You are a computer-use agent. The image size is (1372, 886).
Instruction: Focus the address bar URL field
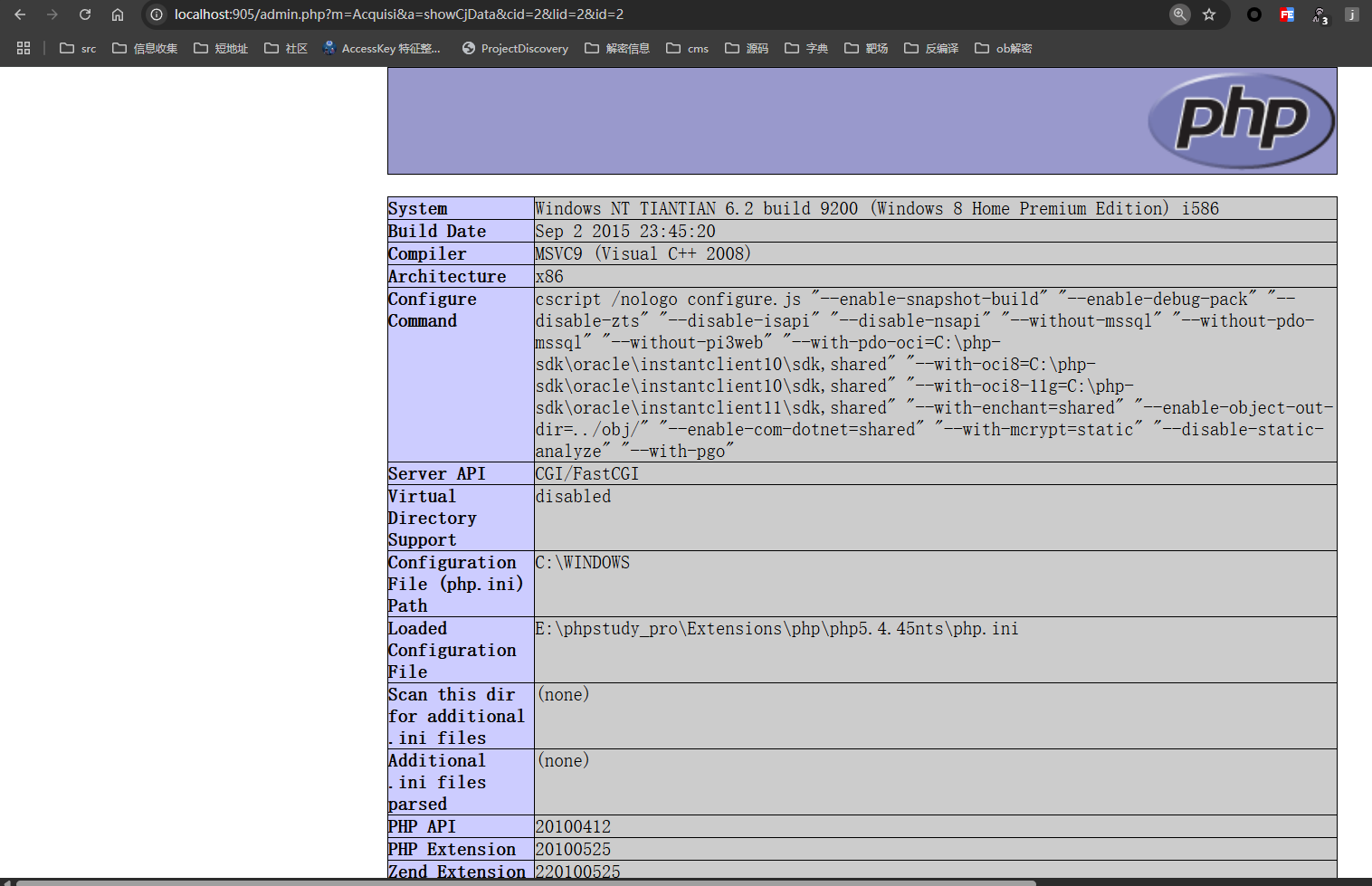coord(634,14)
